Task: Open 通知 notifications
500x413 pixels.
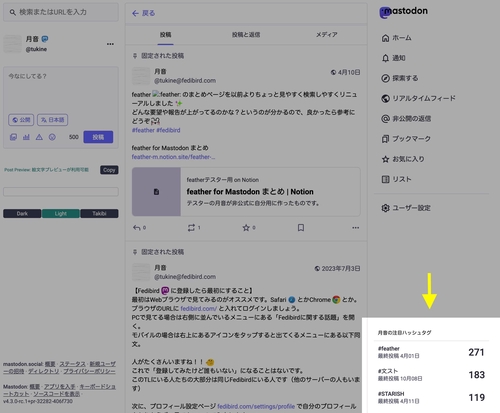Action: click(393, 58)
